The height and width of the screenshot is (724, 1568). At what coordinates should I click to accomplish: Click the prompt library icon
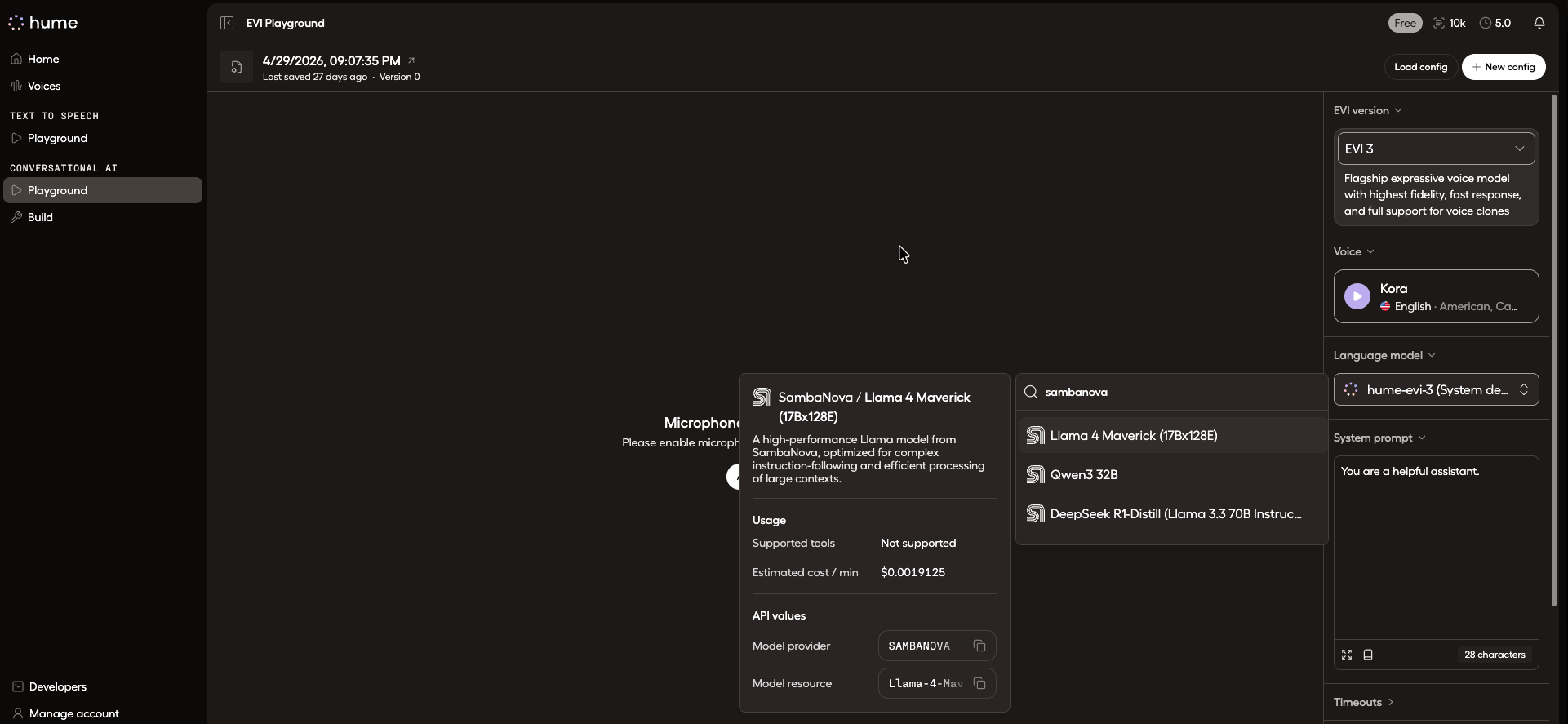[1368, 655]
